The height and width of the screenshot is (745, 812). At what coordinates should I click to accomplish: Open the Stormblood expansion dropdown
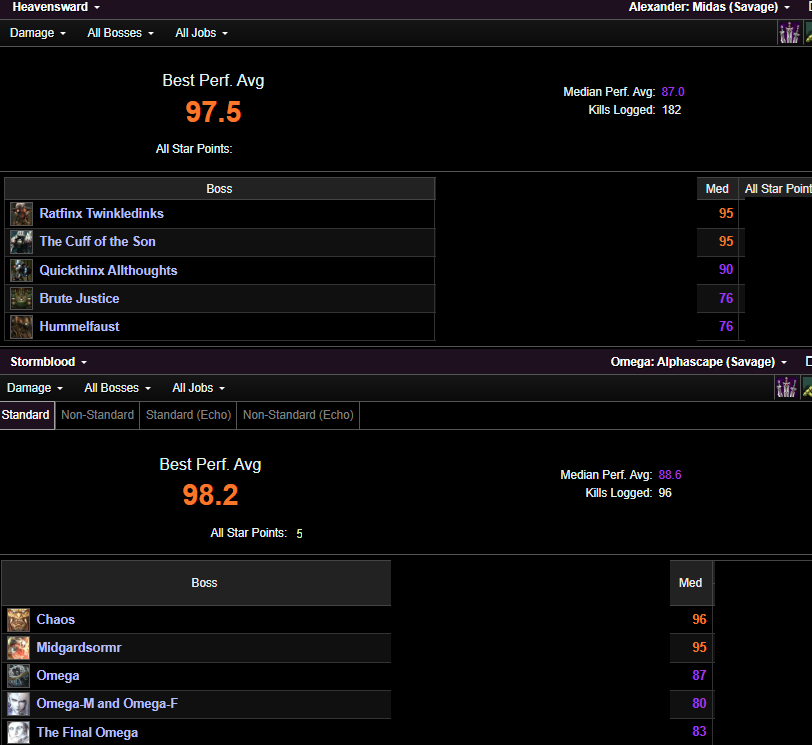click(x=49, y=362)
